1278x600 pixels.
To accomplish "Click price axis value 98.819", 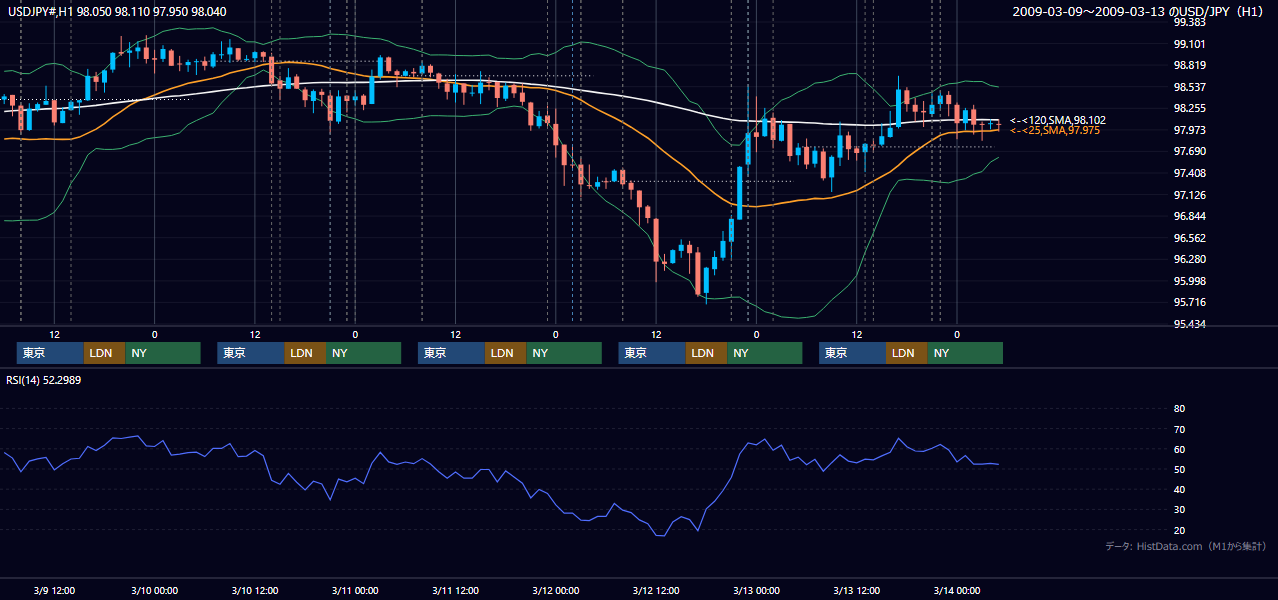I will (1189, 65).
